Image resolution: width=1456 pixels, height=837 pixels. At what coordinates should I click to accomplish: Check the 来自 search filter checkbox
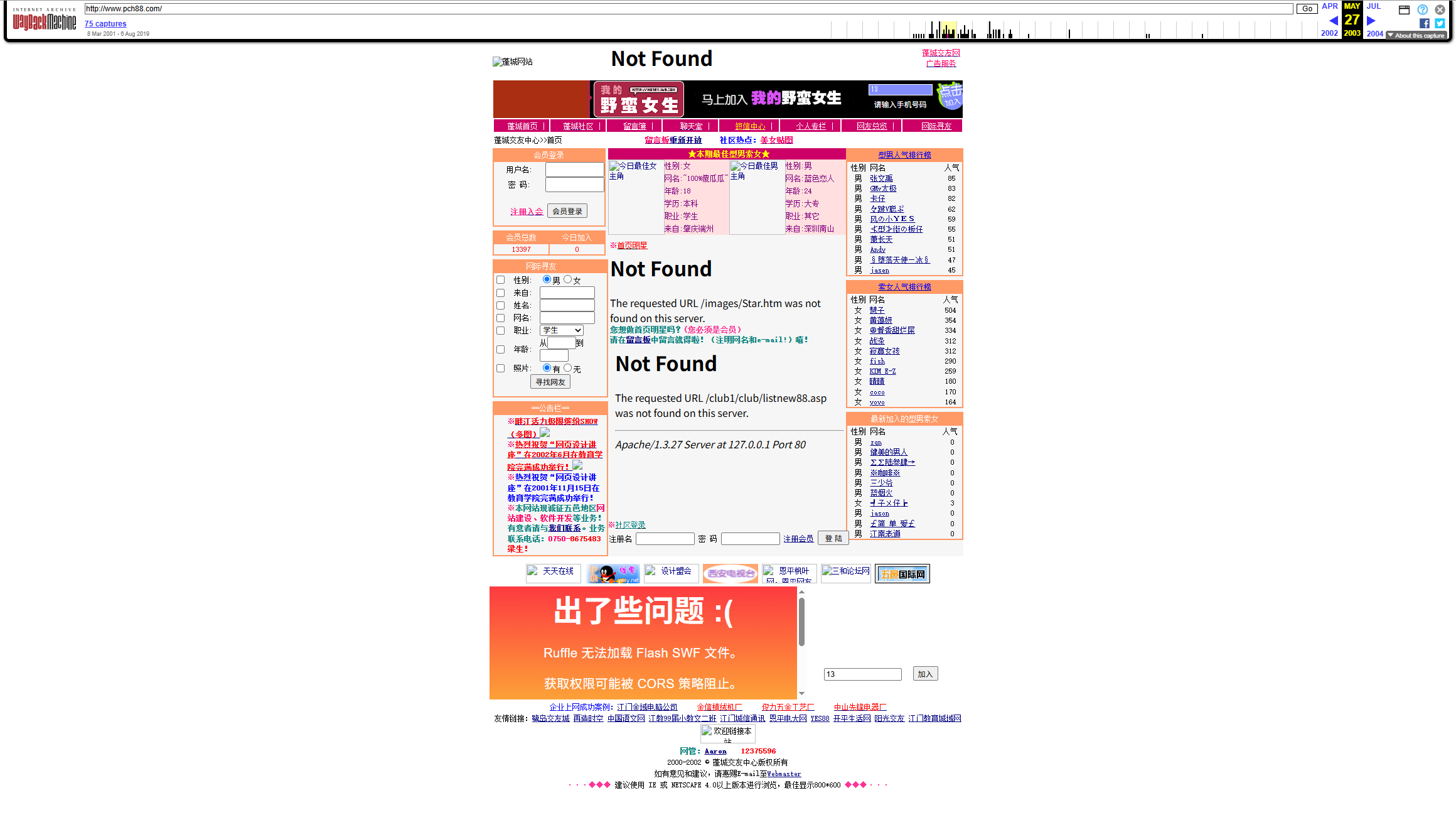(x=500, y=293)
